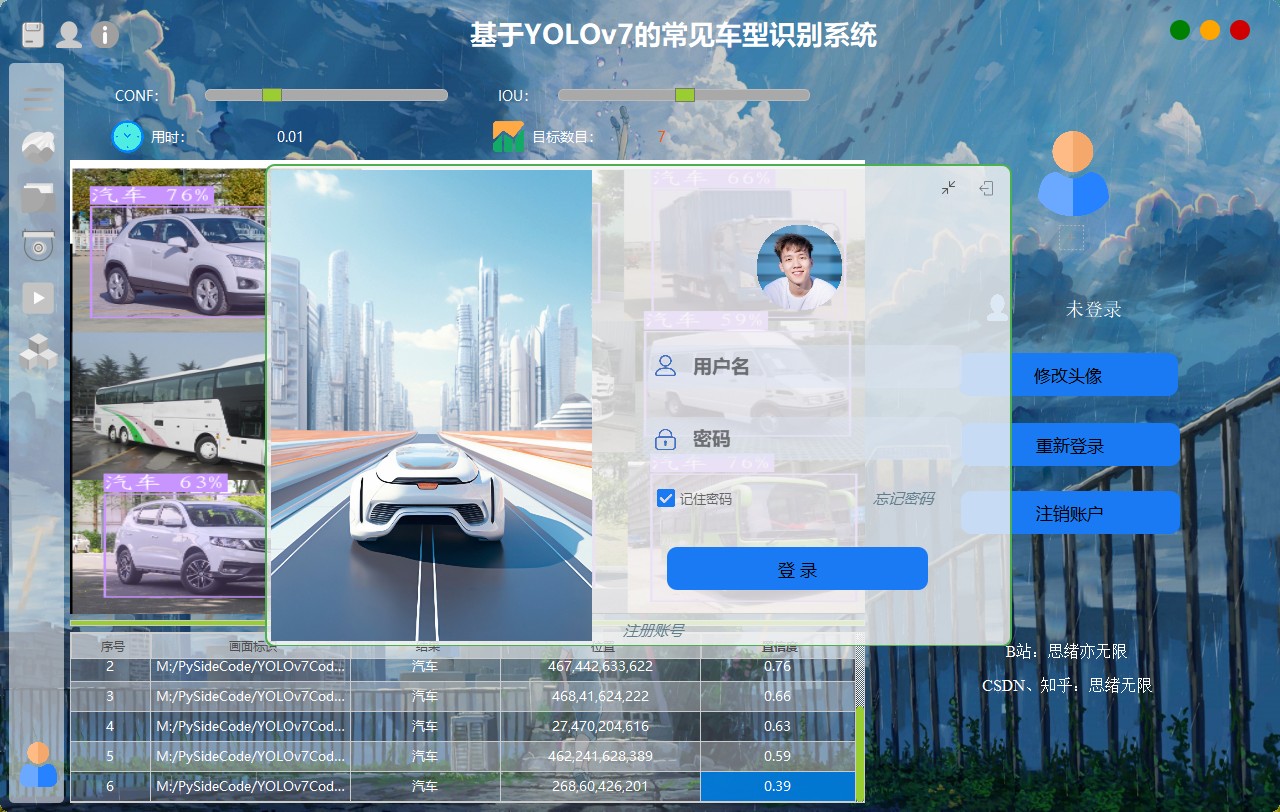1280x812 pixels.
Task: Select table cell 468,41,624,222
Action: 600,696
